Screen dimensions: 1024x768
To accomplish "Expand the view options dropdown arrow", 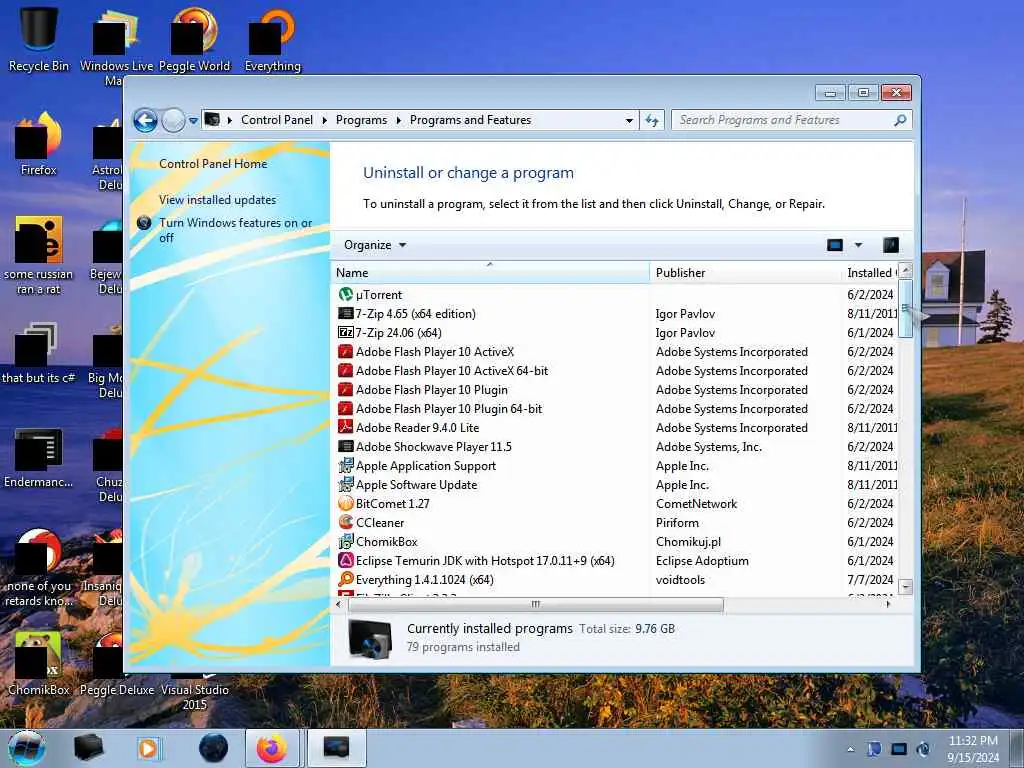I will [858, 245].
